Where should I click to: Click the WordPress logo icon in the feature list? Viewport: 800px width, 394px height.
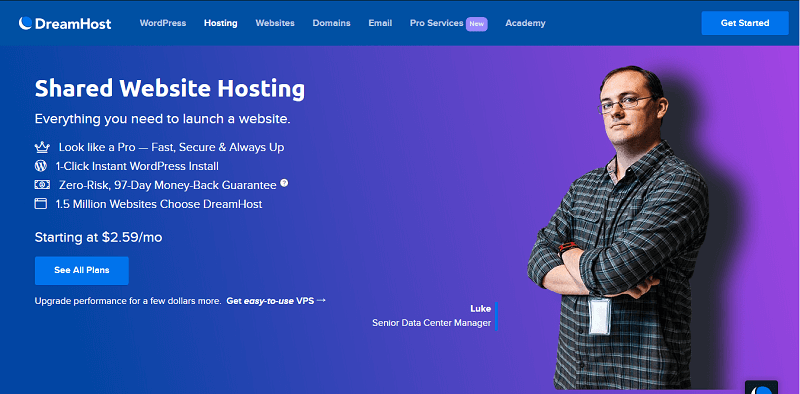coord(40,166)
